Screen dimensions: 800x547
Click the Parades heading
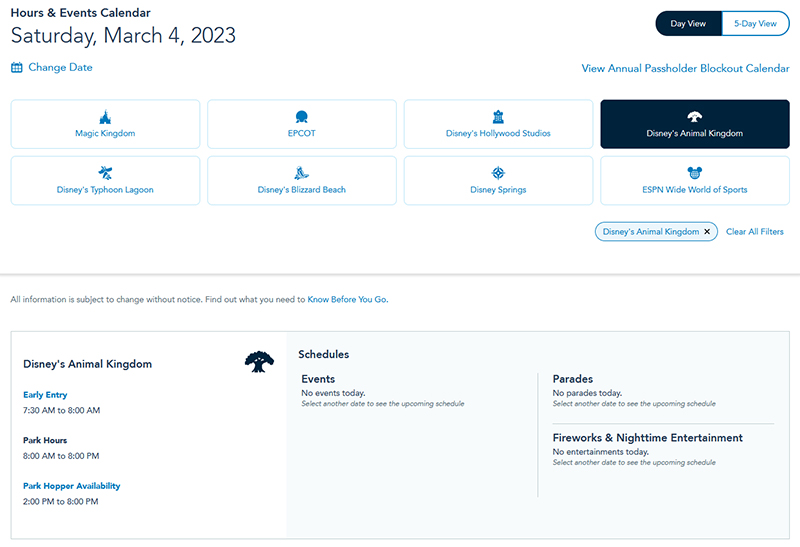572,379
